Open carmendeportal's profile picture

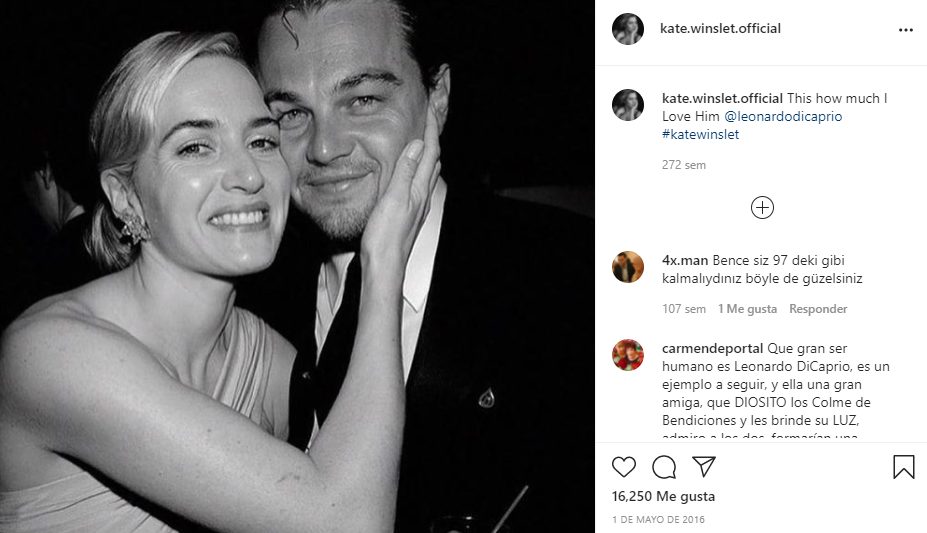tap(628, 355)
